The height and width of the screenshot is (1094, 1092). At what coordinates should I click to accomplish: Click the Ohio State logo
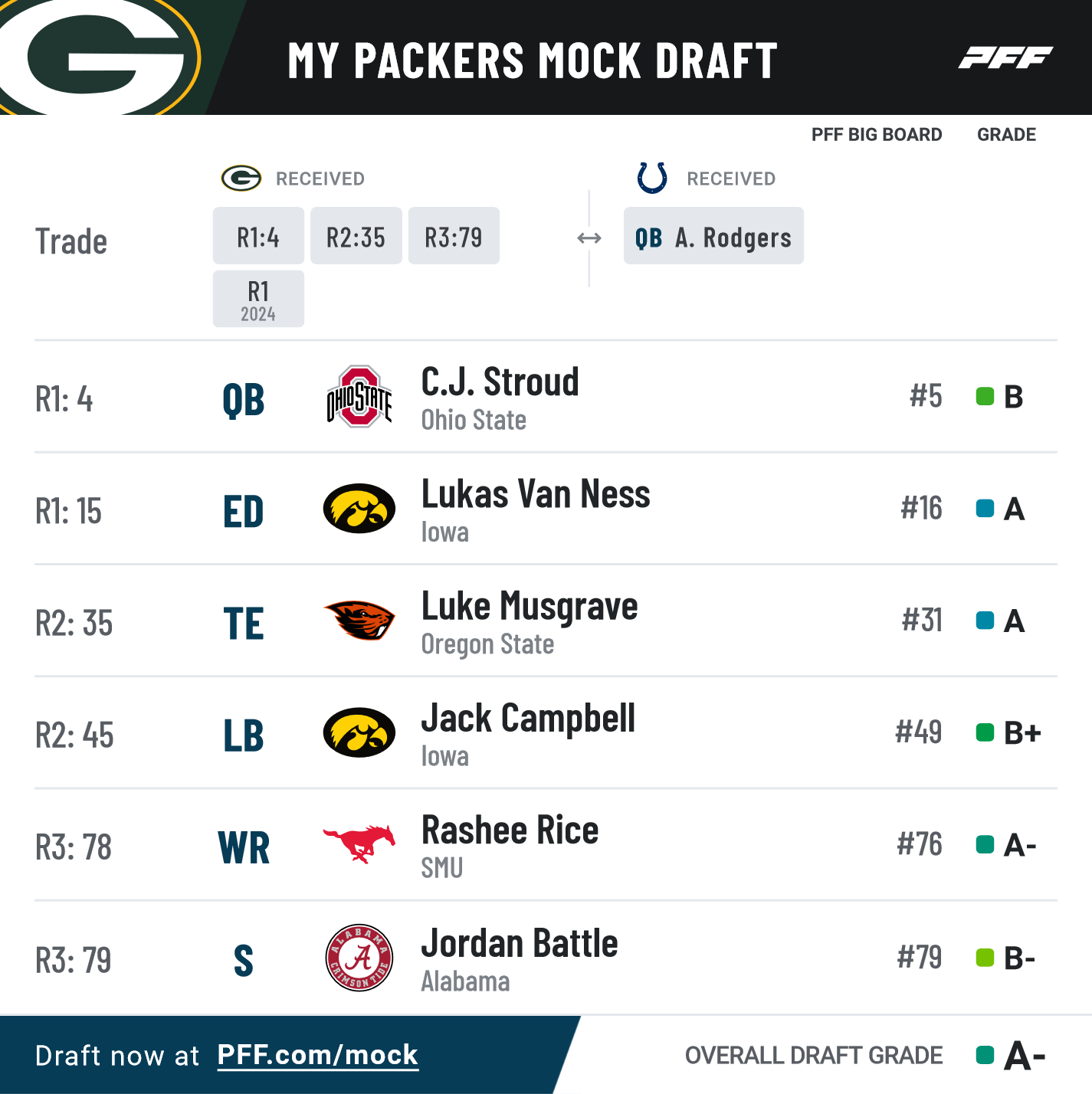click(359, 397)
